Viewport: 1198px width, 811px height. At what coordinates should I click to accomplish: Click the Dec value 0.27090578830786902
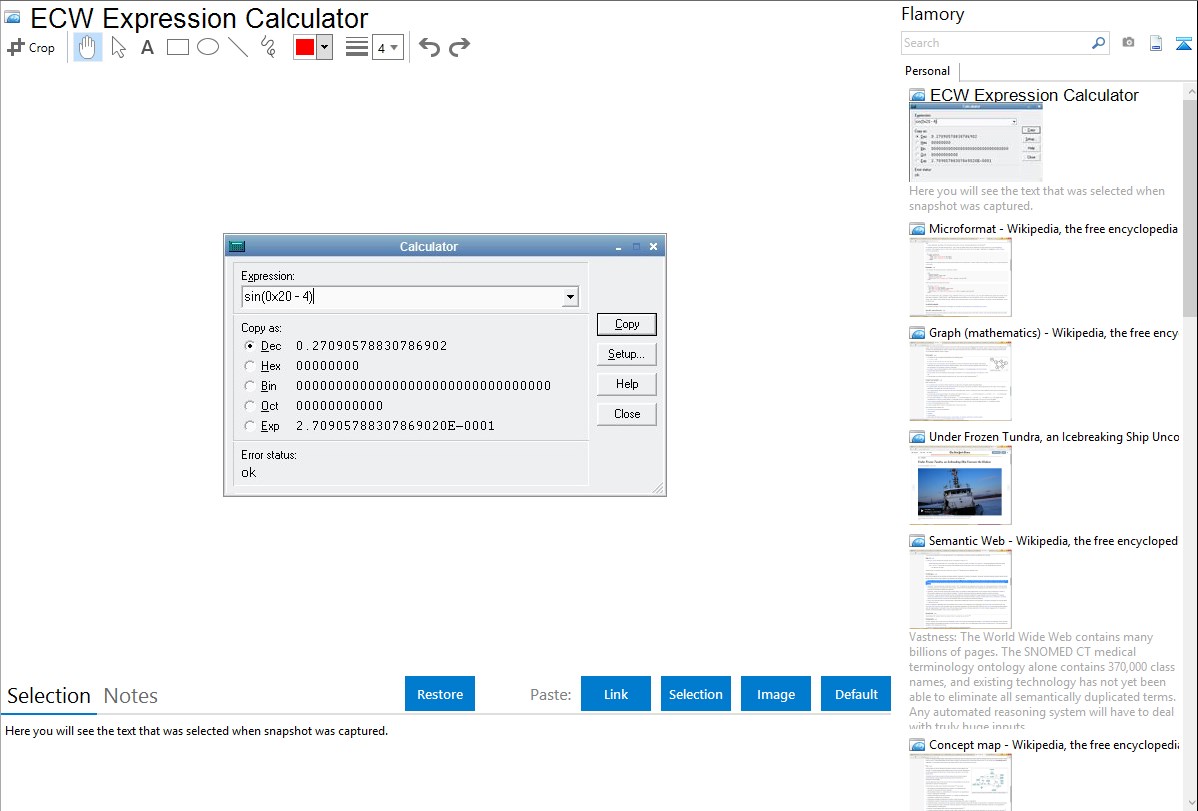(x=371, y=345)
